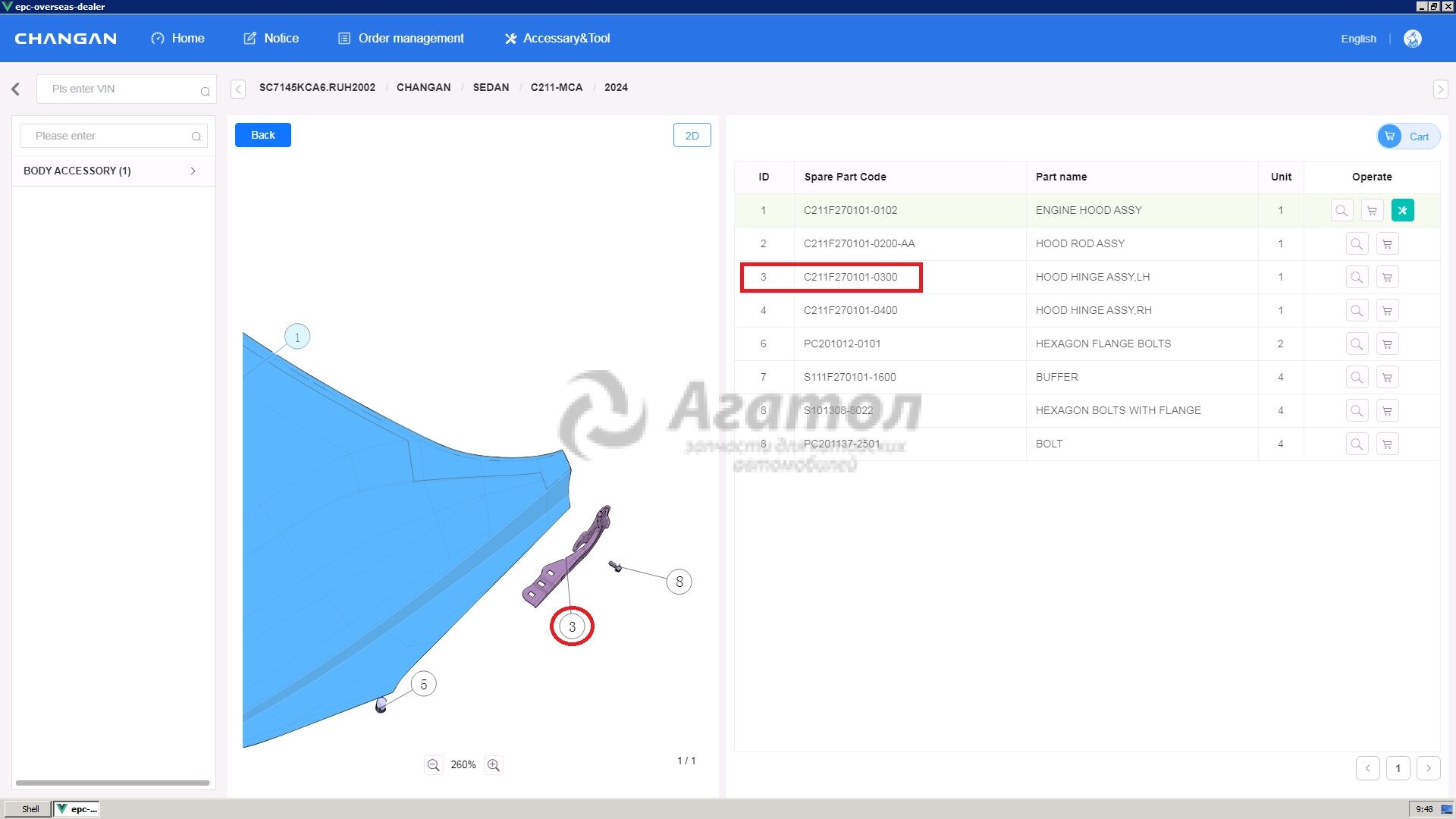
Task: Collapse breadcrumb with left chevron
Action: point(238,89)
